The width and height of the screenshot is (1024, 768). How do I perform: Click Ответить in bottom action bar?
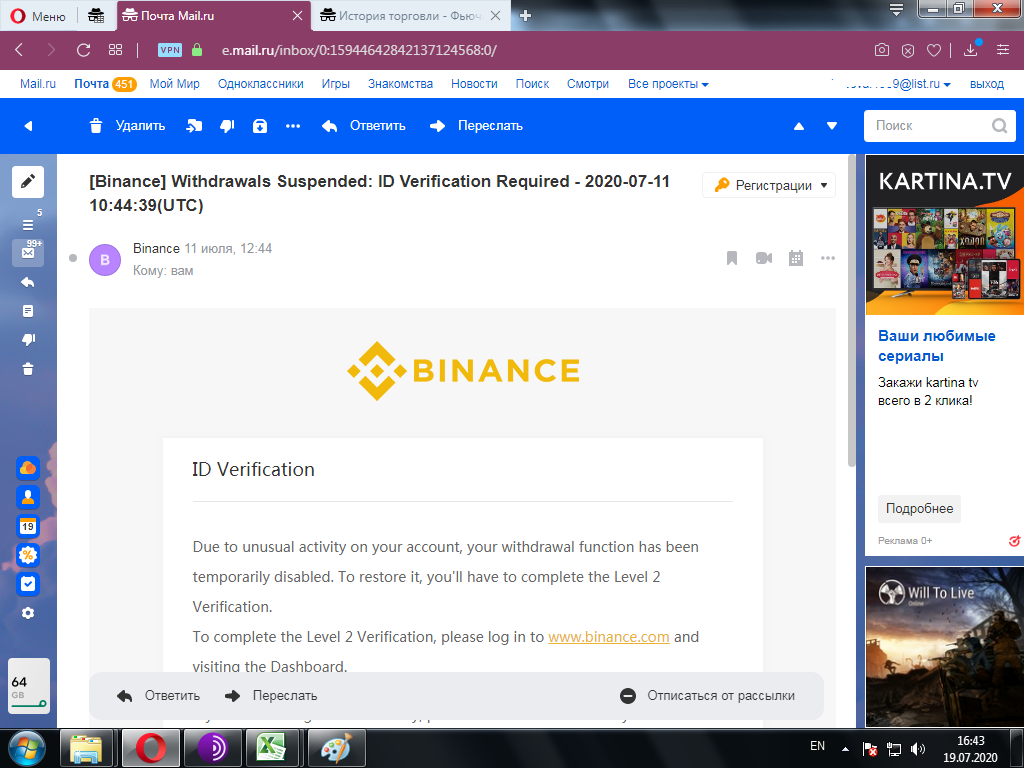tap(158, 696)
